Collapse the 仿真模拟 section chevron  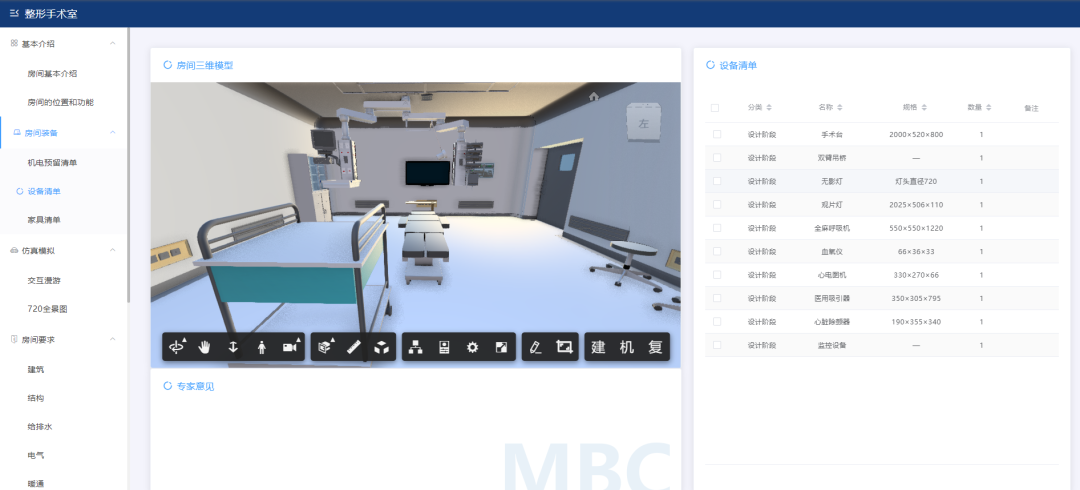pos(113,251)
